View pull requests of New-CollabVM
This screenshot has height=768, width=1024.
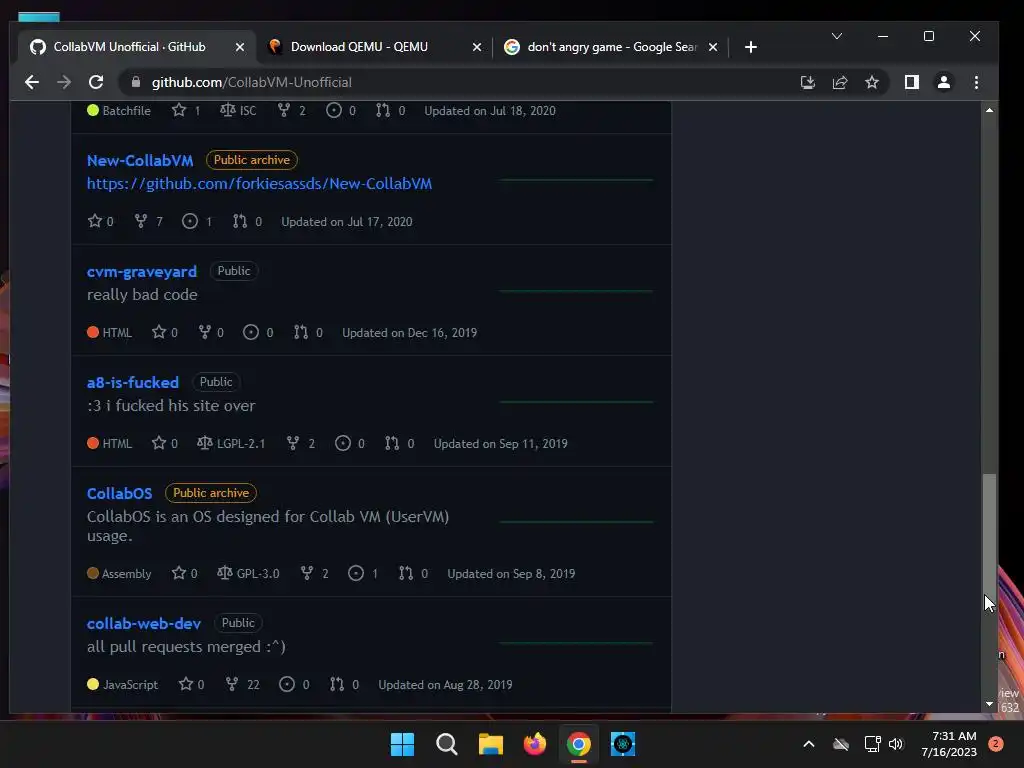[x=248, y=221]
